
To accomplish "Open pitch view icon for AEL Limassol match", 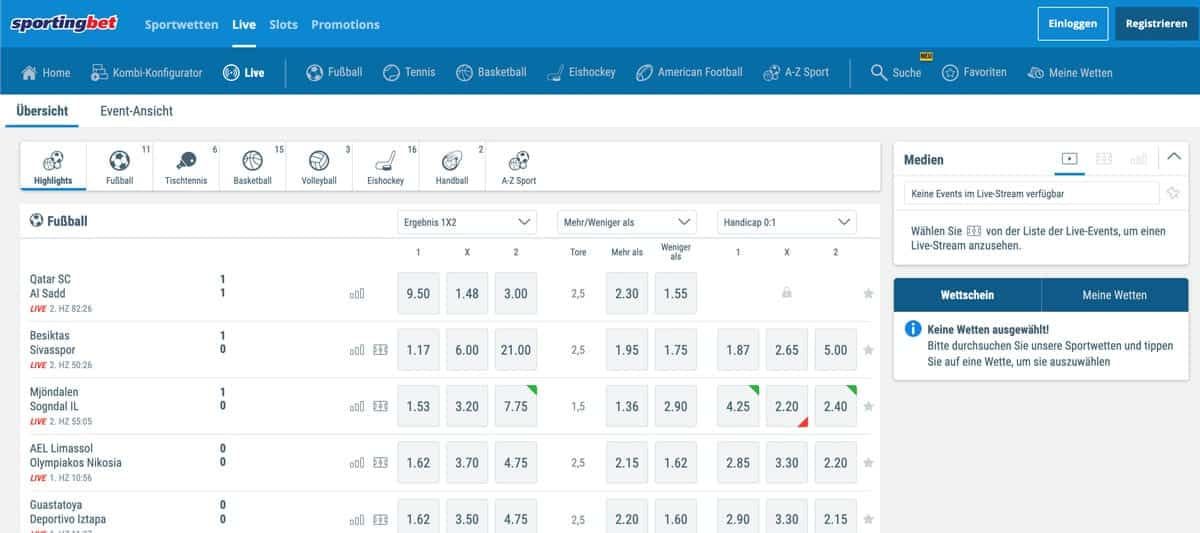I will click(380, 463).
